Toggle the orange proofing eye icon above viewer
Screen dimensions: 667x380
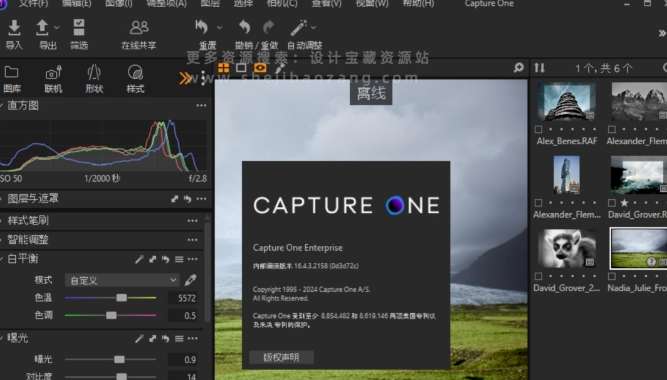click(x=260, y=68)
